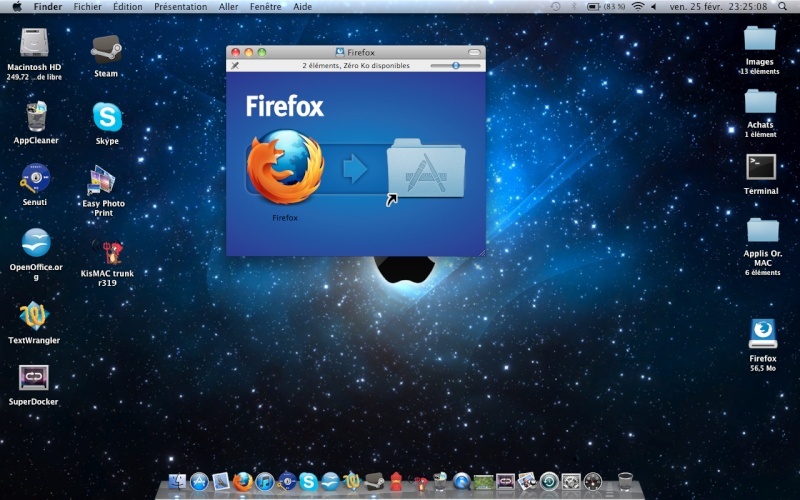Viewport: 800px width, 500px height.
Task: Open the Apple menu
Action: point(17,7)
